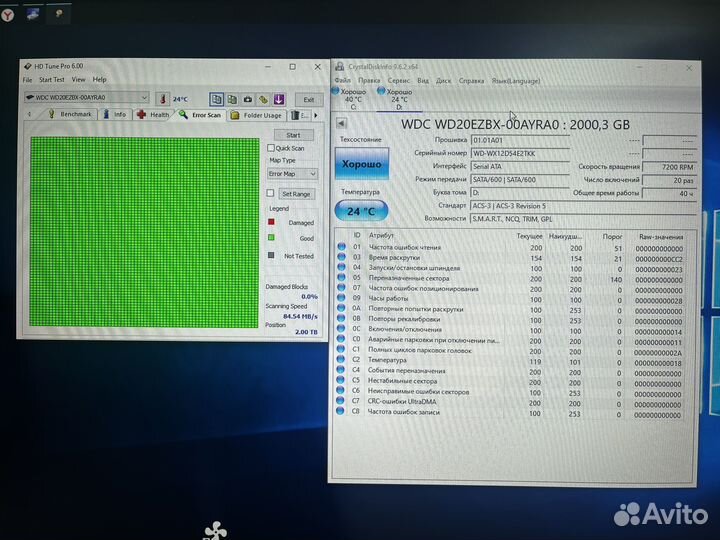Screen dimensions: 720x540
Task: Click the previous disk arrow button
Action: pos(341,123)
